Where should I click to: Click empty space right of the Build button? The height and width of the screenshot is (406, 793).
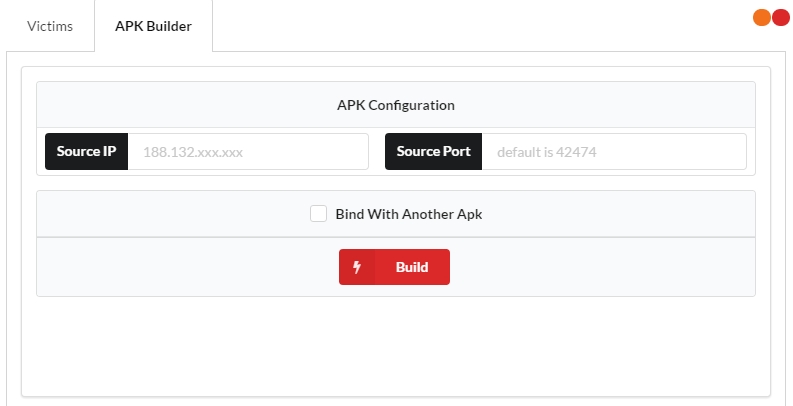point(600,267)
